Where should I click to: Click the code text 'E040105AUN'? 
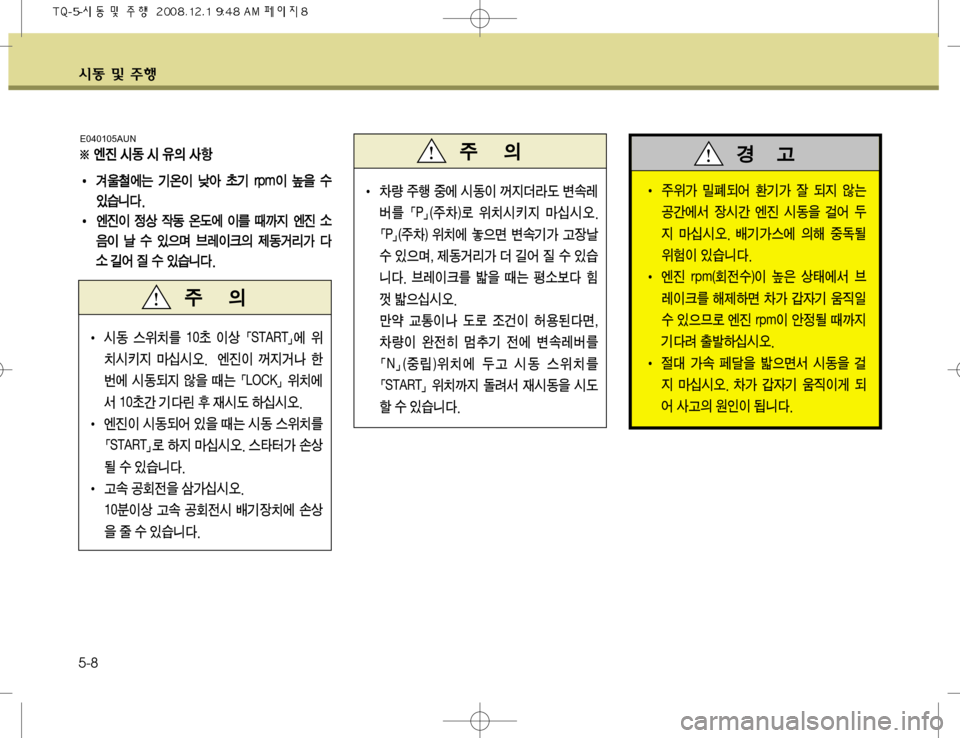click(x=108, y=138)
